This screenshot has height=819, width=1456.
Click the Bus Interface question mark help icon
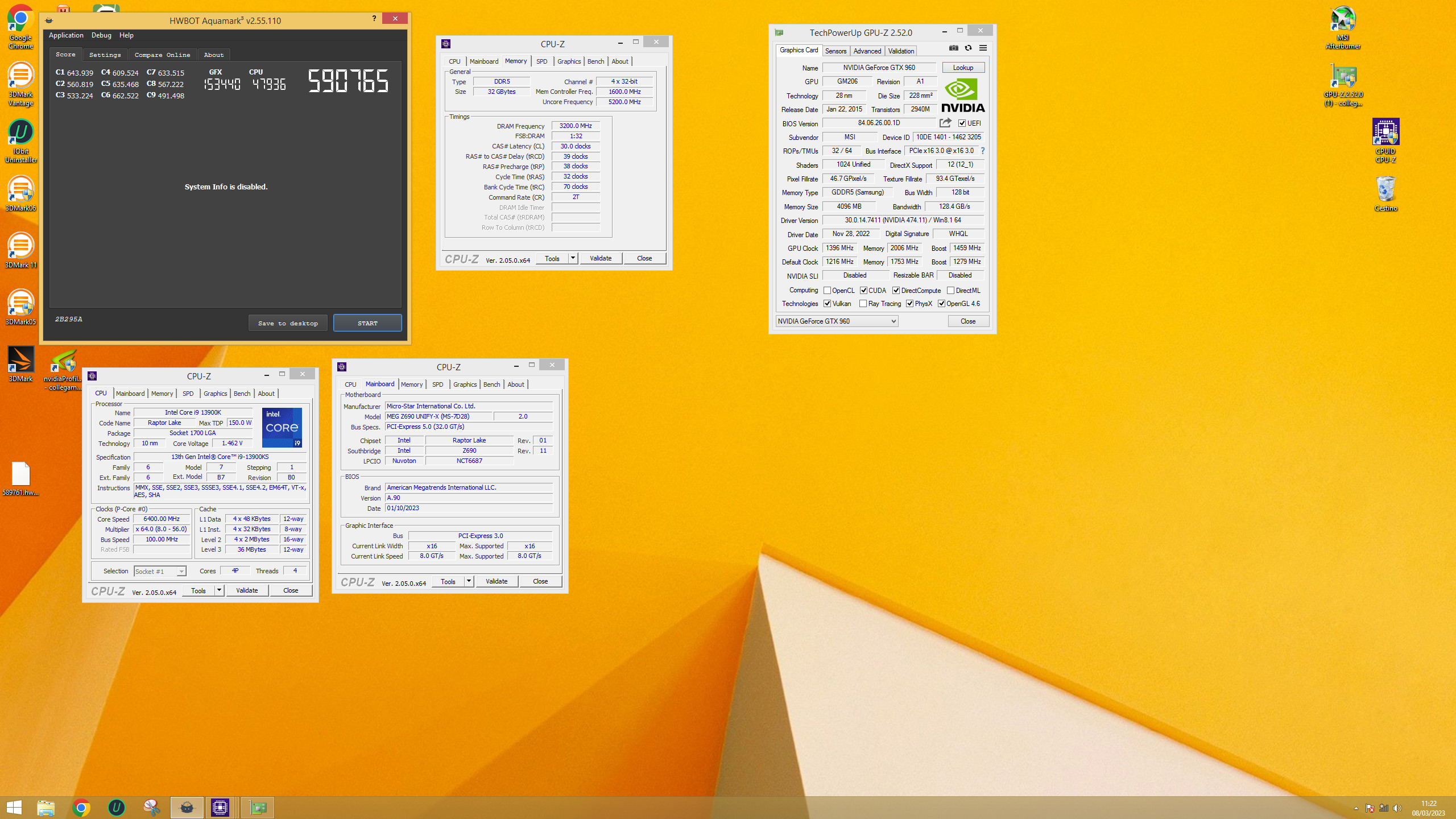[982, 151]
